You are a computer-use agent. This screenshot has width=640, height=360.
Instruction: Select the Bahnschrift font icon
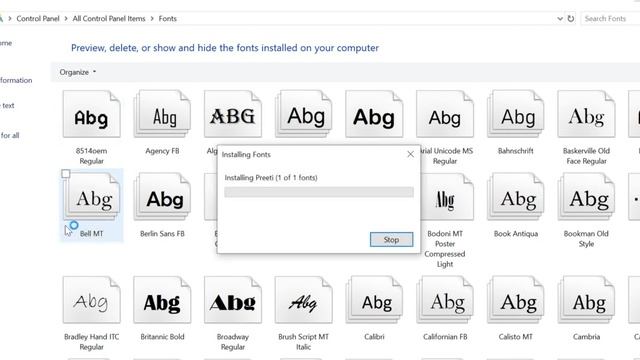pyautogui.click(x=516, y=114)
